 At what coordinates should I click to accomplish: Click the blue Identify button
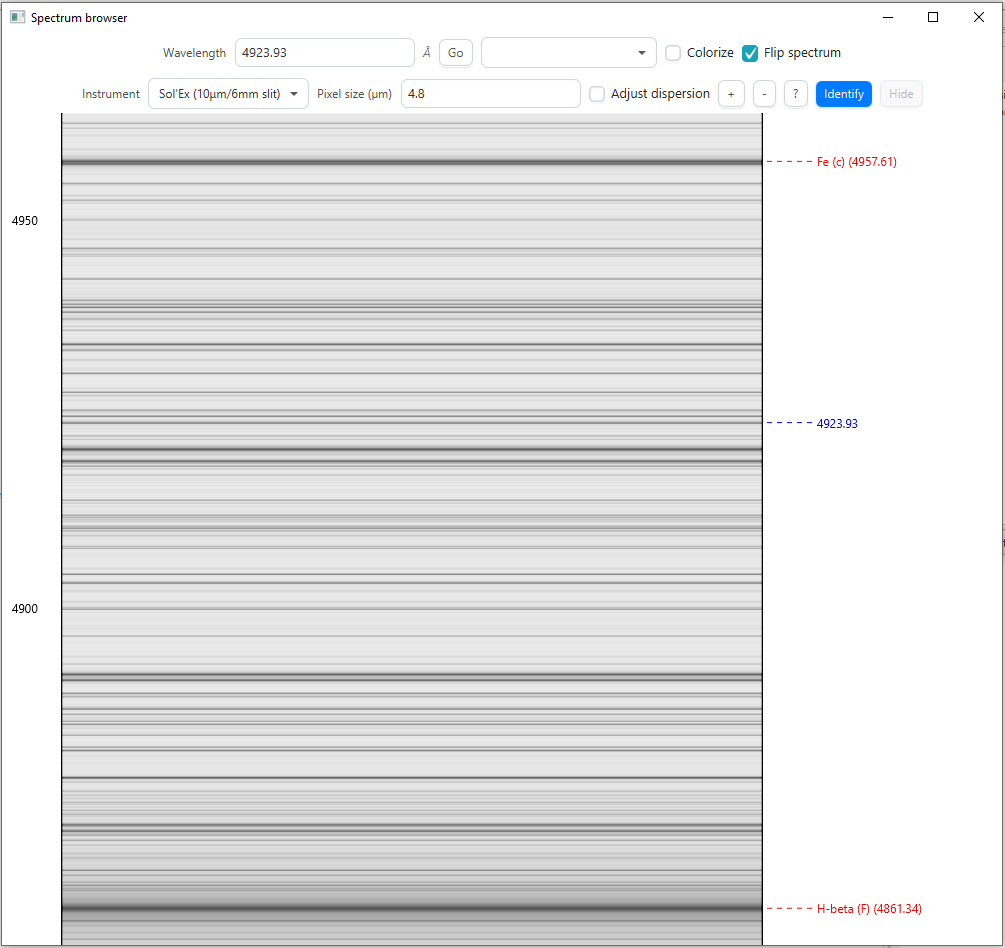coord(843,94)
